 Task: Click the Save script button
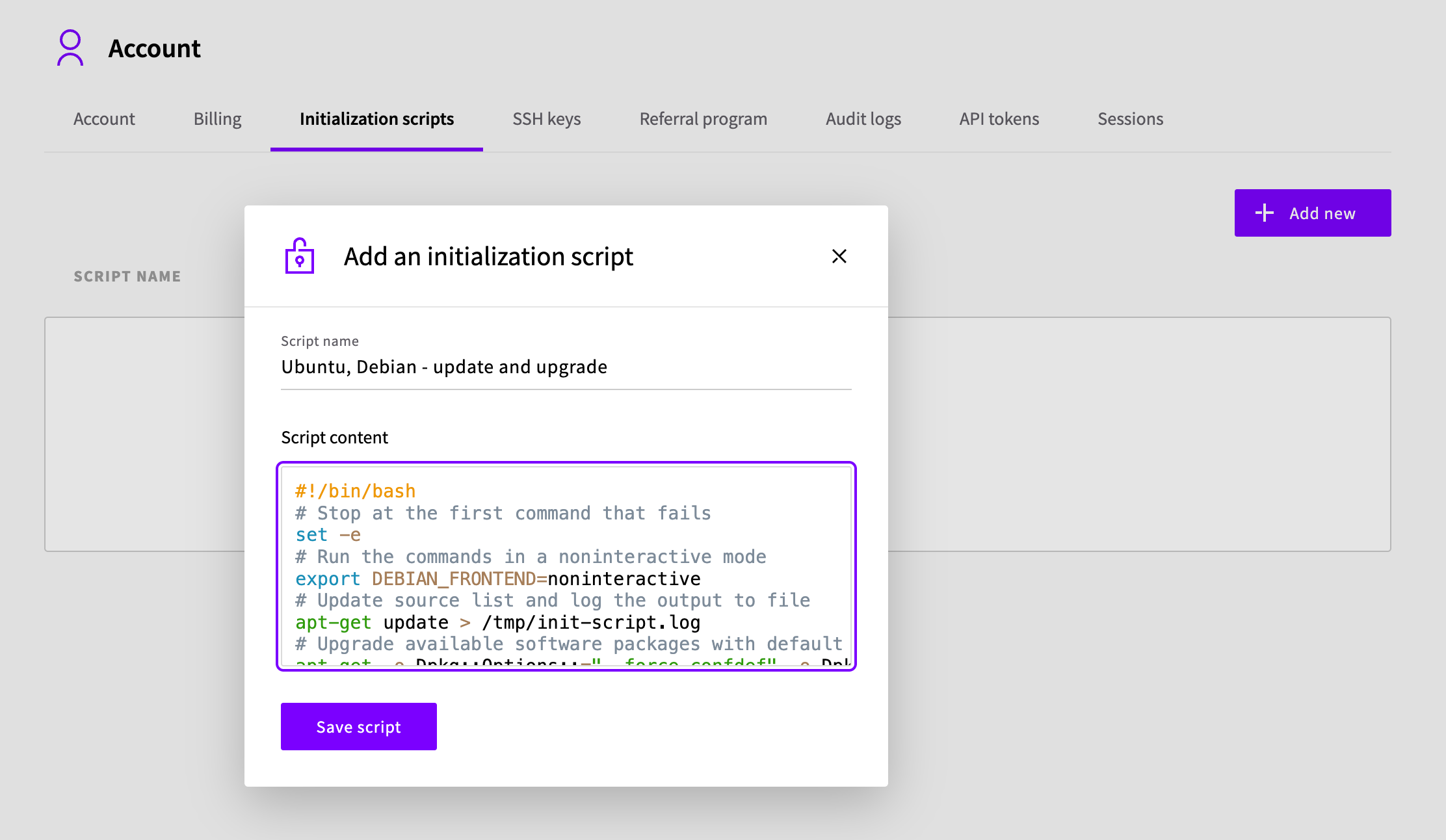359,726
